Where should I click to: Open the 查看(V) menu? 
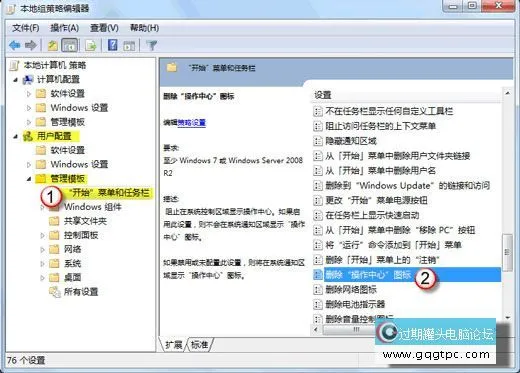[104, 28]
